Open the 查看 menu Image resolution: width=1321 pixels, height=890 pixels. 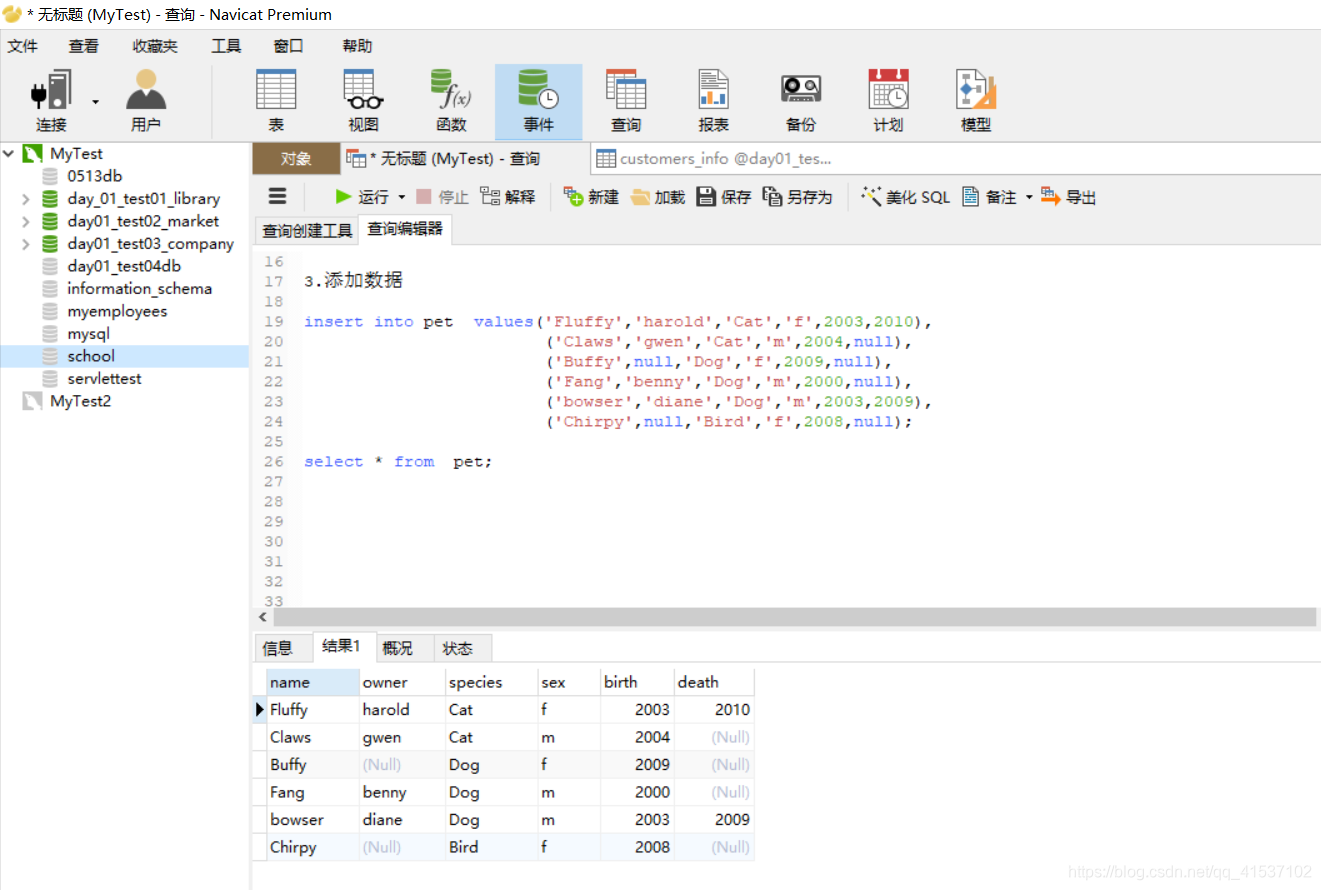[84, 46]
